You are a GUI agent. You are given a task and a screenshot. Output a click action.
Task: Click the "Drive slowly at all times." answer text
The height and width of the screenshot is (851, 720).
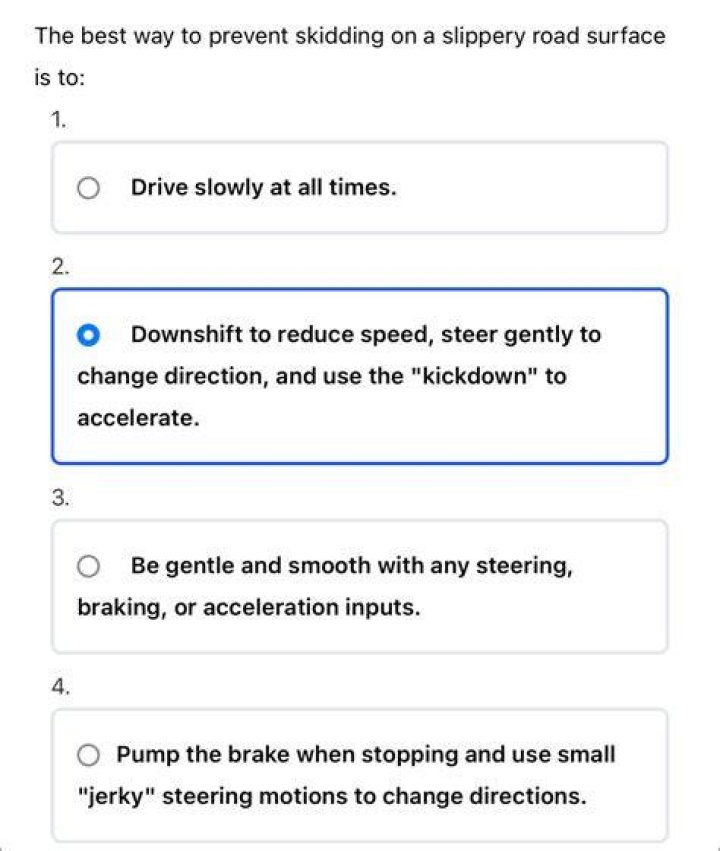(x=264, y=187)
